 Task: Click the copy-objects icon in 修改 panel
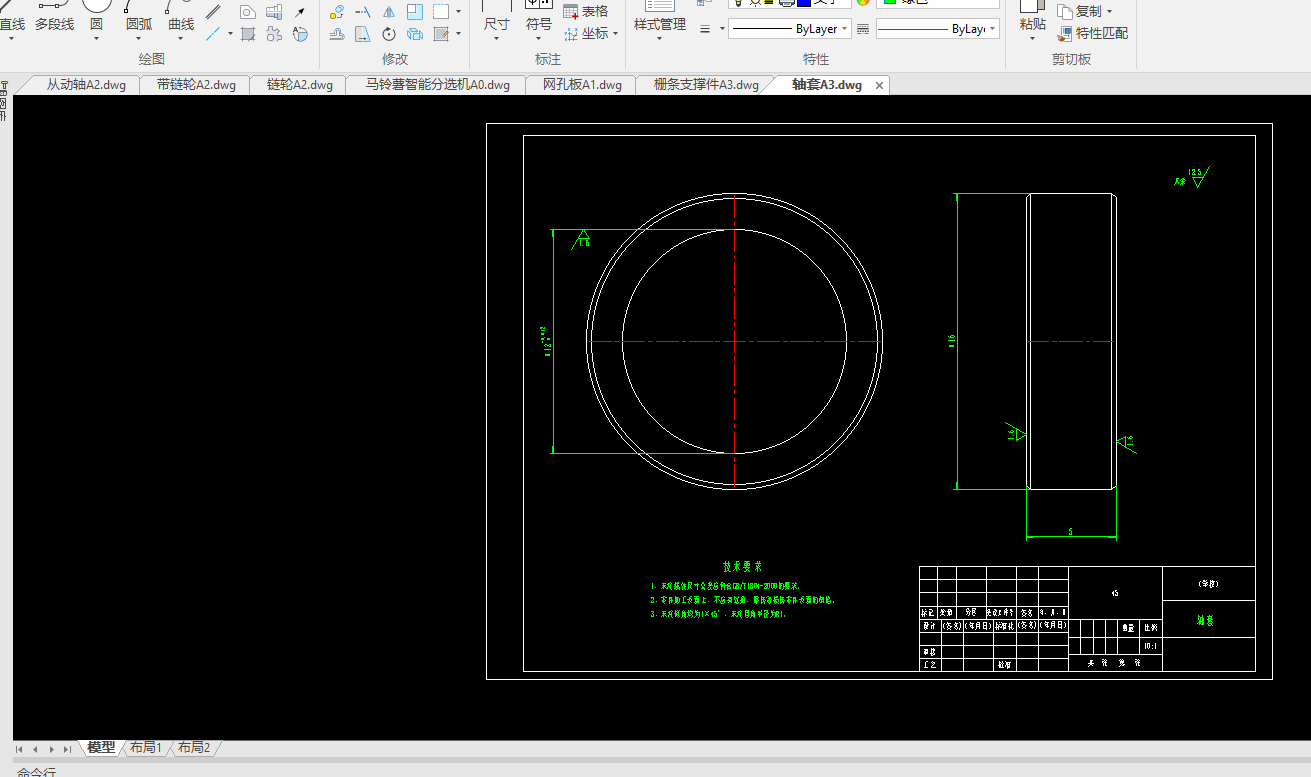point(337,12)
